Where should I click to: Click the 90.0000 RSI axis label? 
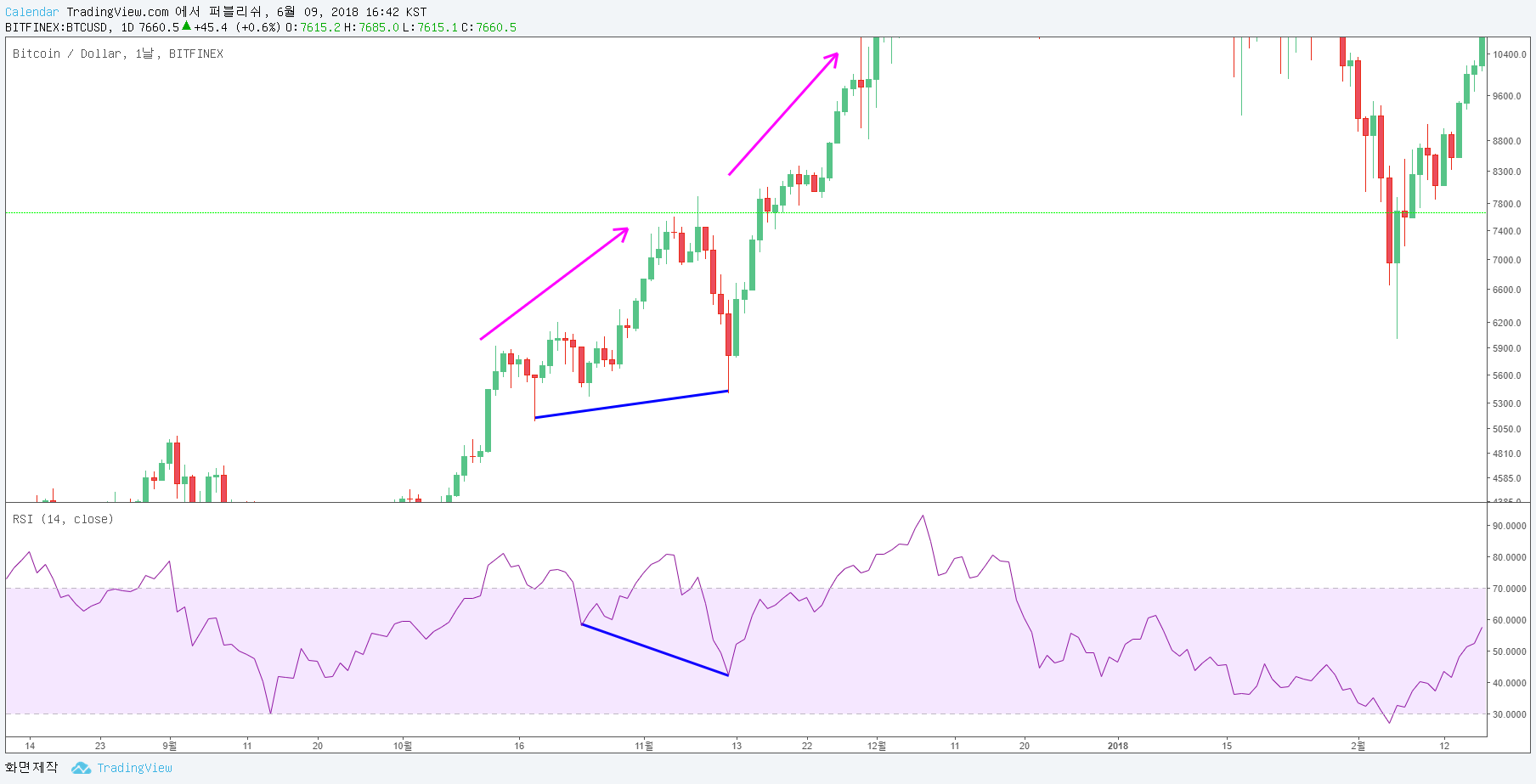point(1509,526)
